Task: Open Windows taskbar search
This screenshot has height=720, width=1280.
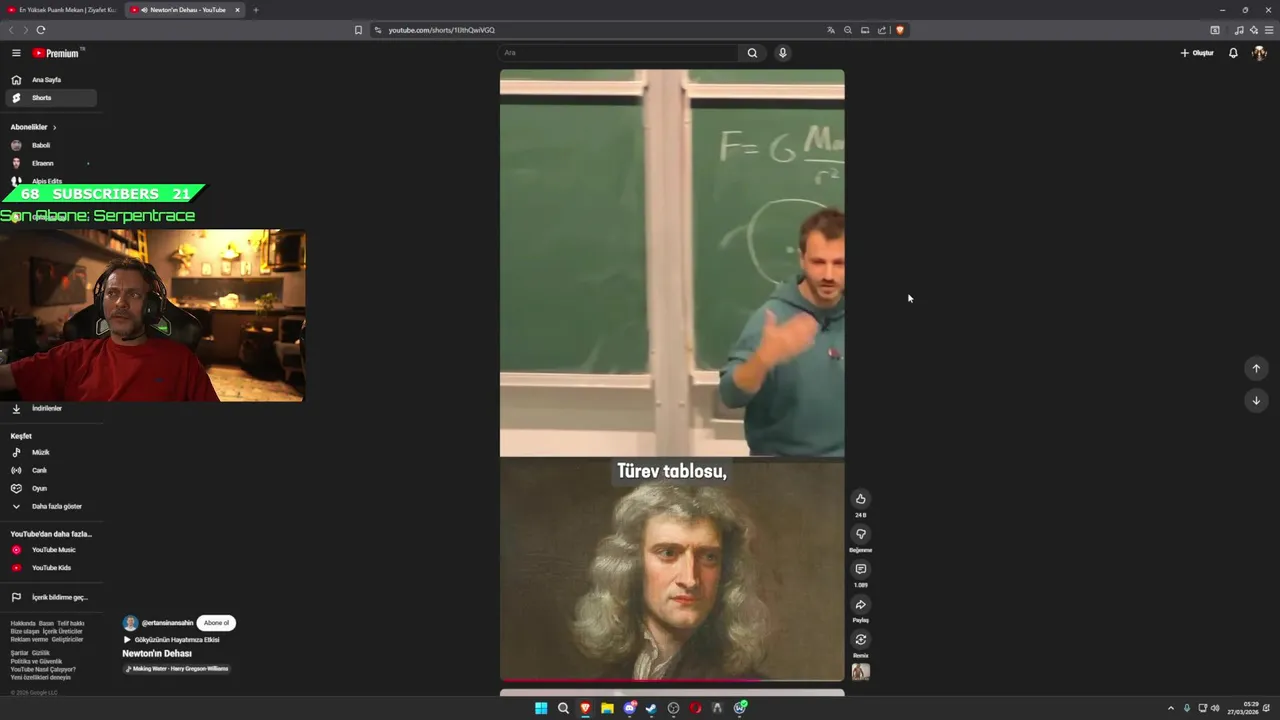Action: pyautogui.click(x=563, y=708)
